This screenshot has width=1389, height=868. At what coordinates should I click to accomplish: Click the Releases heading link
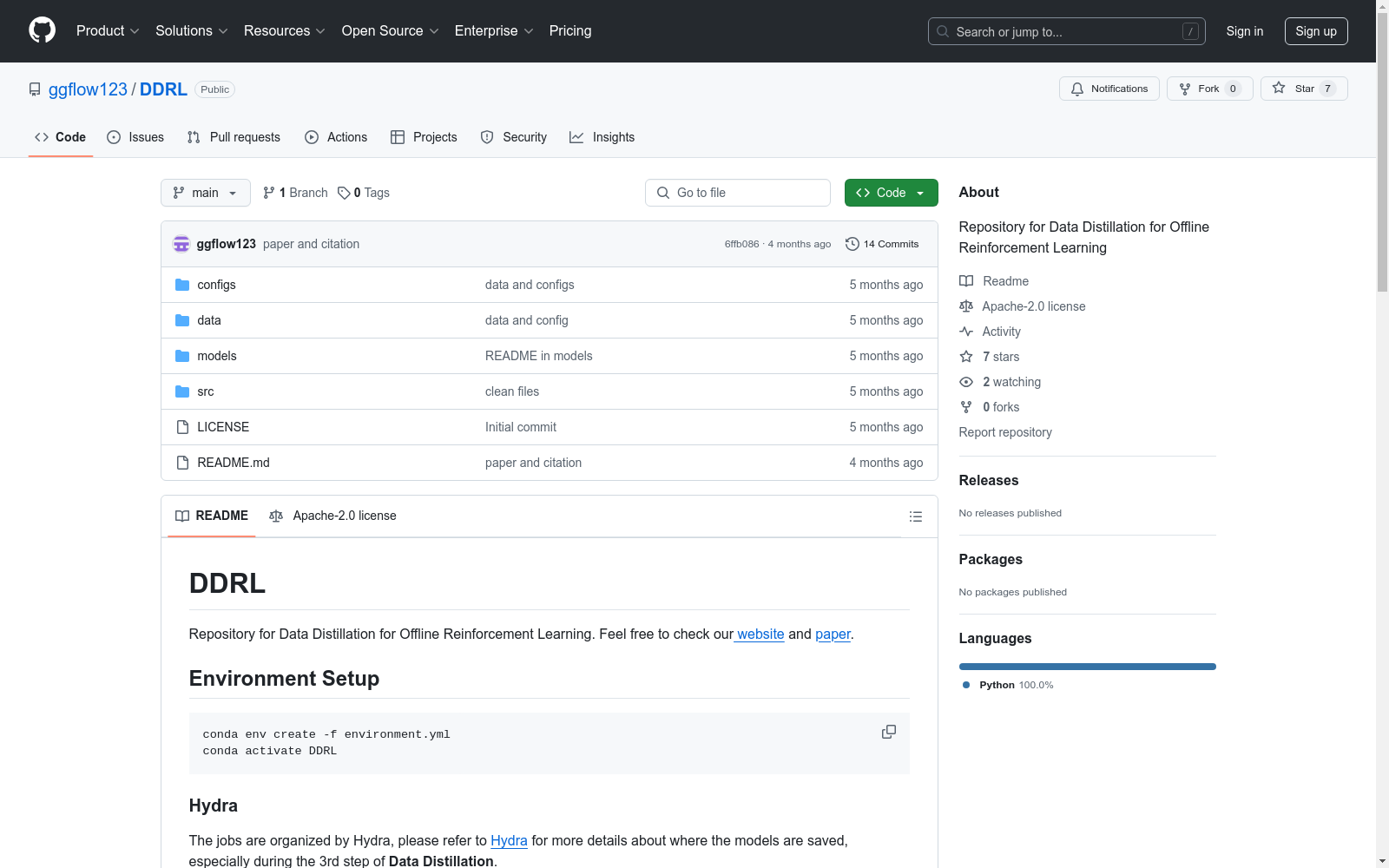point(989,481)
